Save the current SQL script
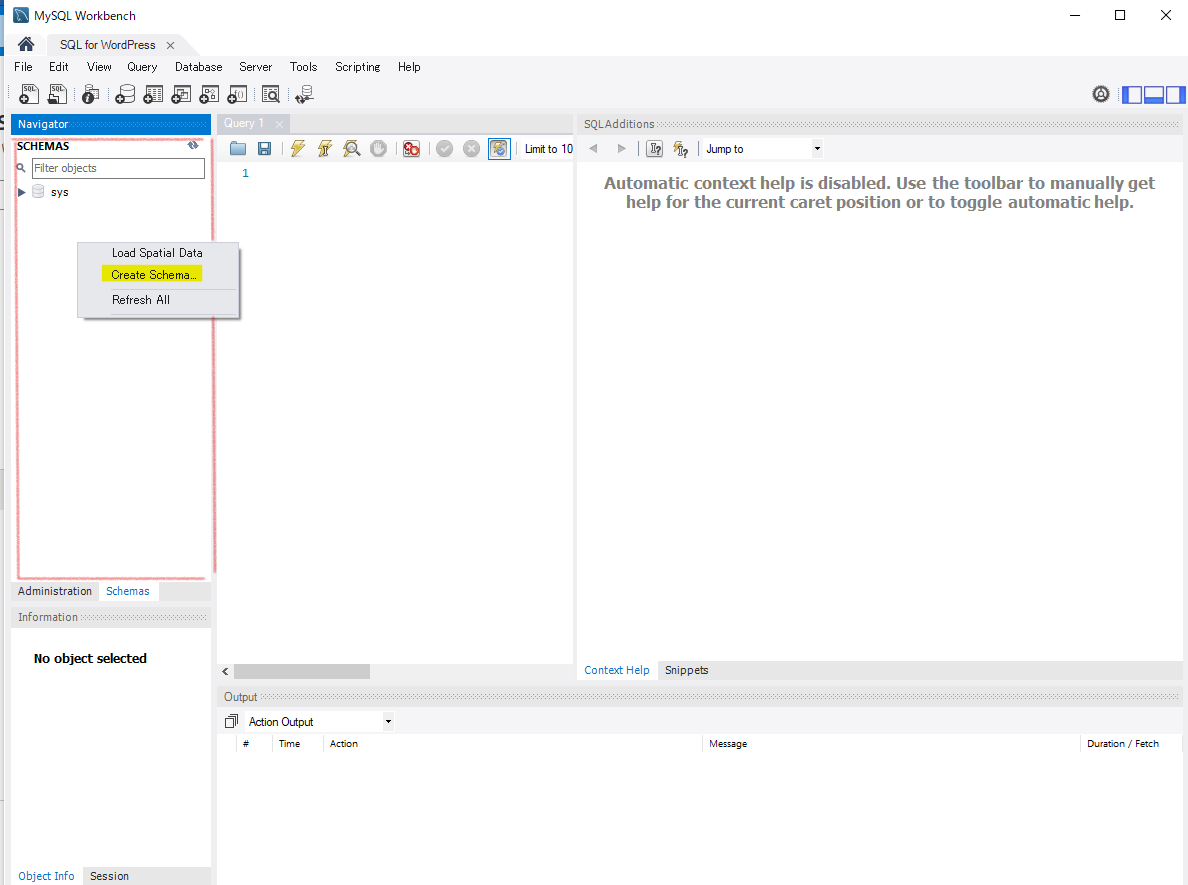The height and width of the screenshot is (885, 1188). [x=264, y=148]
